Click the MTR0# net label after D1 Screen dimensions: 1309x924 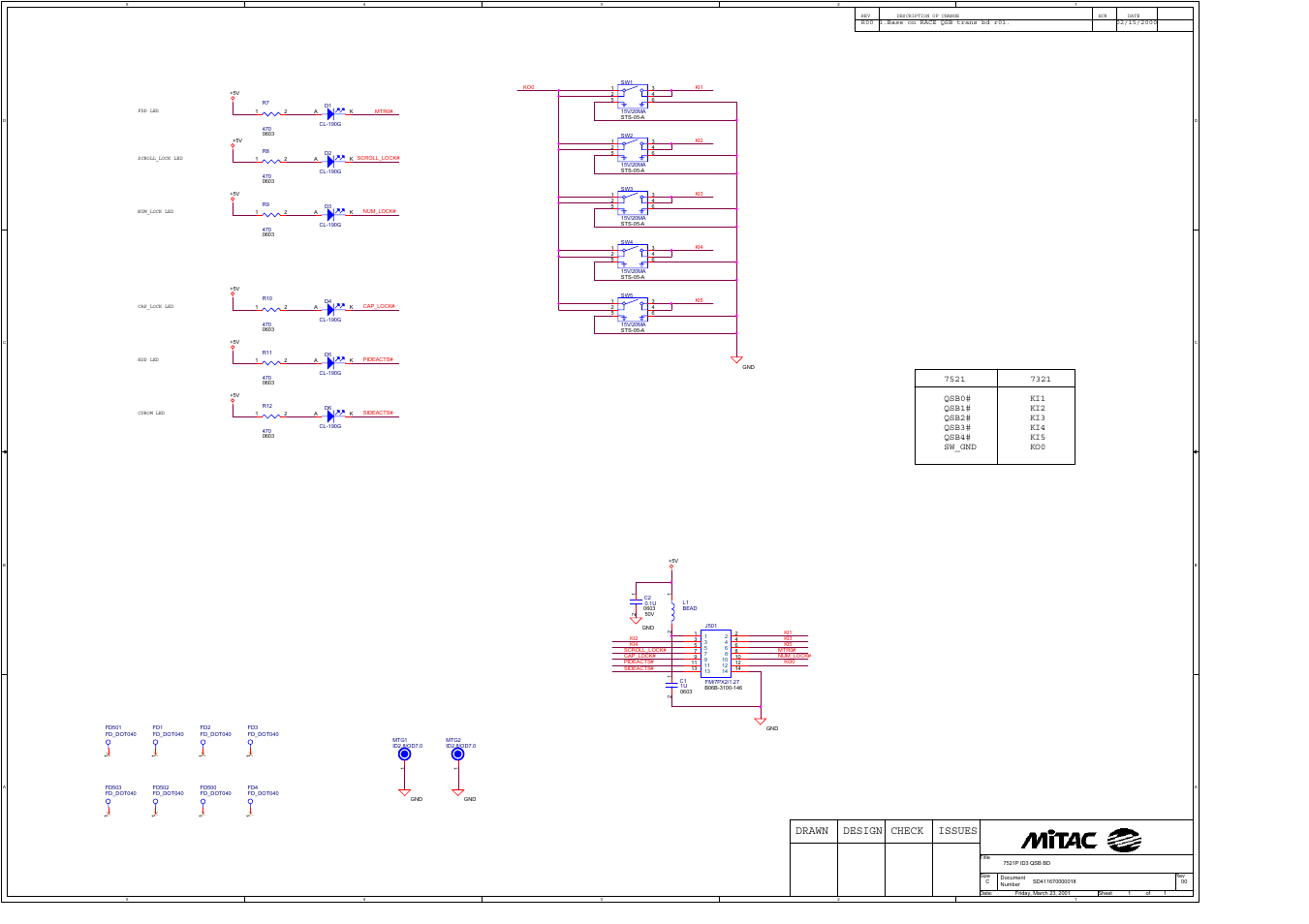(x=385, y=111)
